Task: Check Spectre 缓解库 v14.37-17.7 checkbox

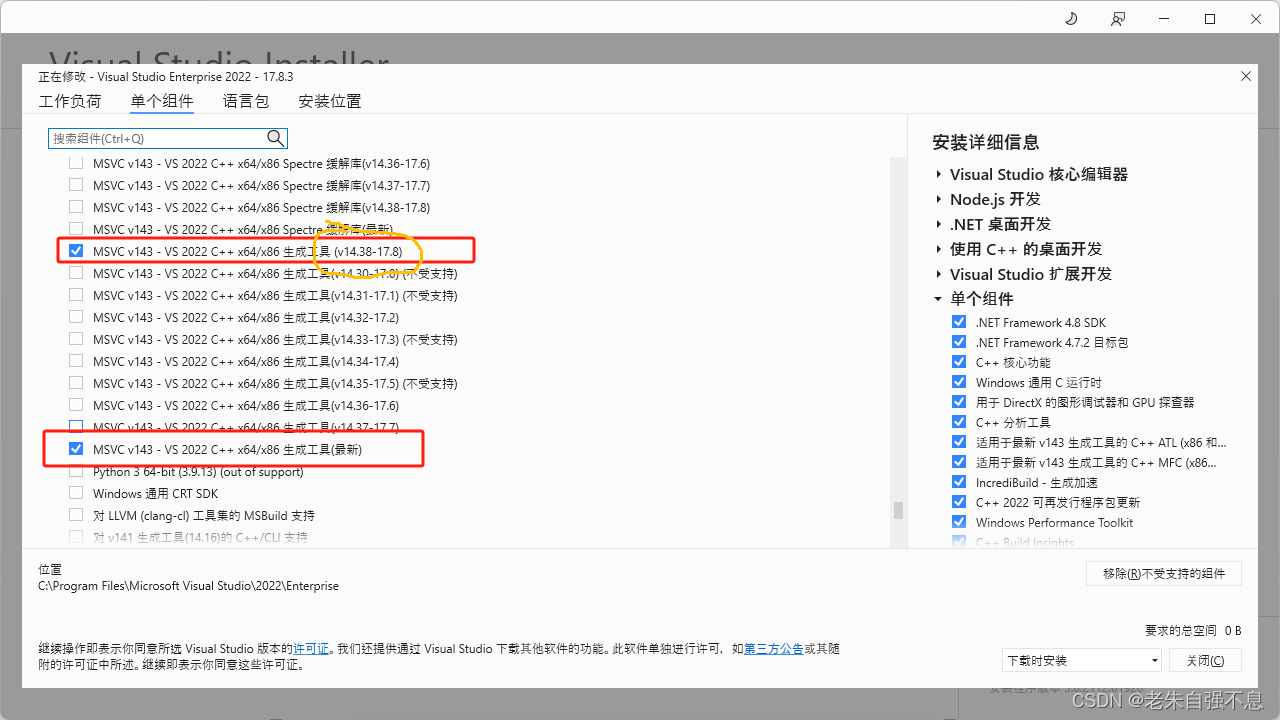Action: (76, 185)
